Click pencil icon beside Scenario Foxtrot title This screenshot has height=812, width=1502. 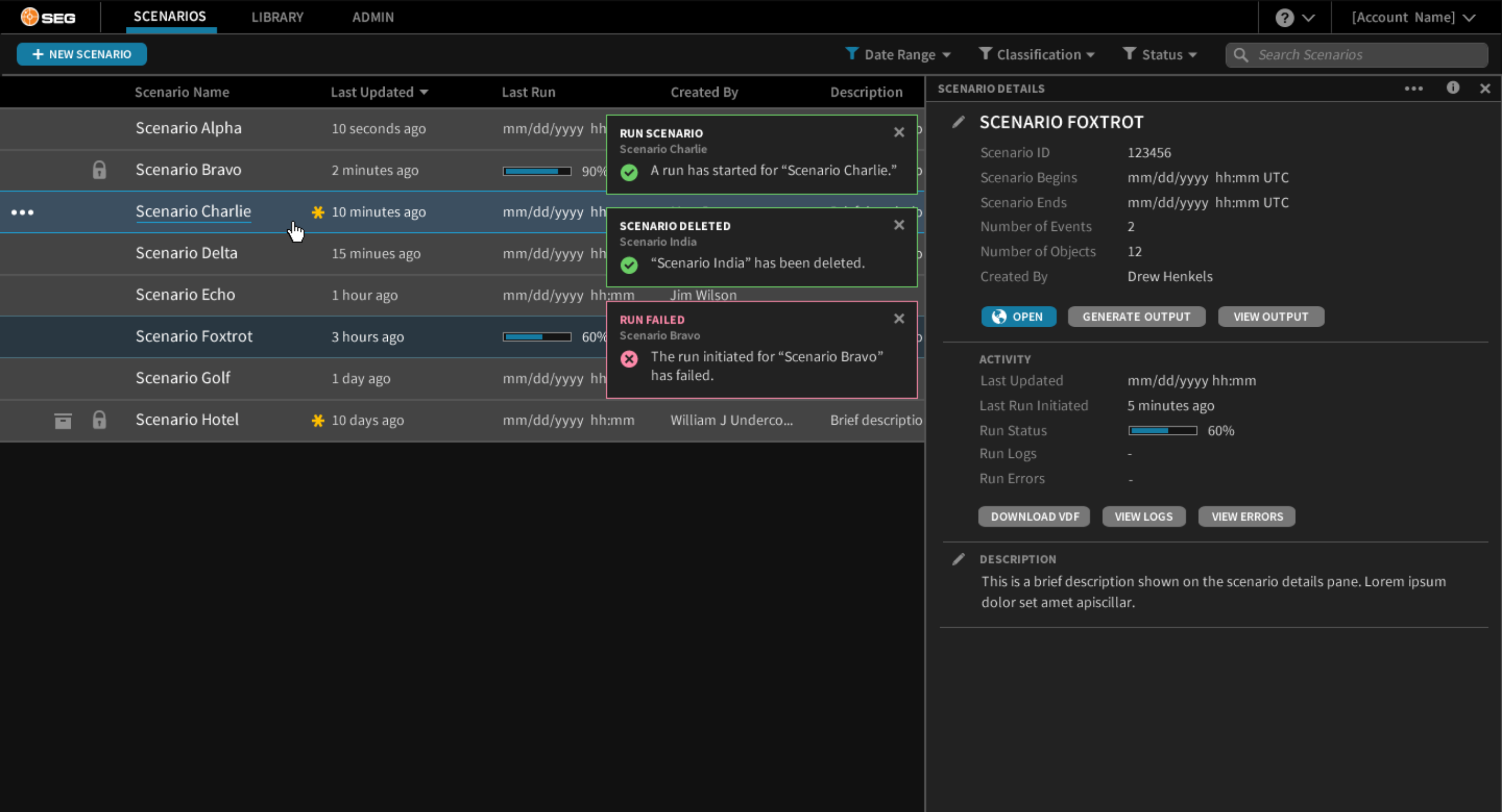958,123
